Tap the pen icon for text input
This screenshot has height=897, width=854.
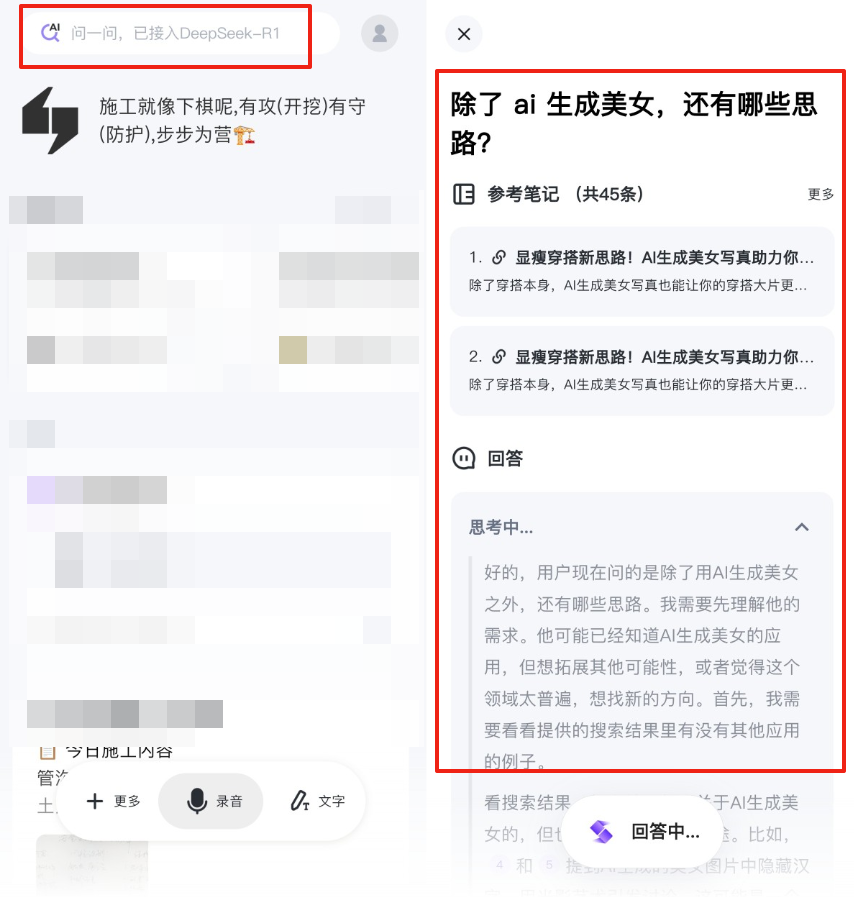[x=300, y=801]
